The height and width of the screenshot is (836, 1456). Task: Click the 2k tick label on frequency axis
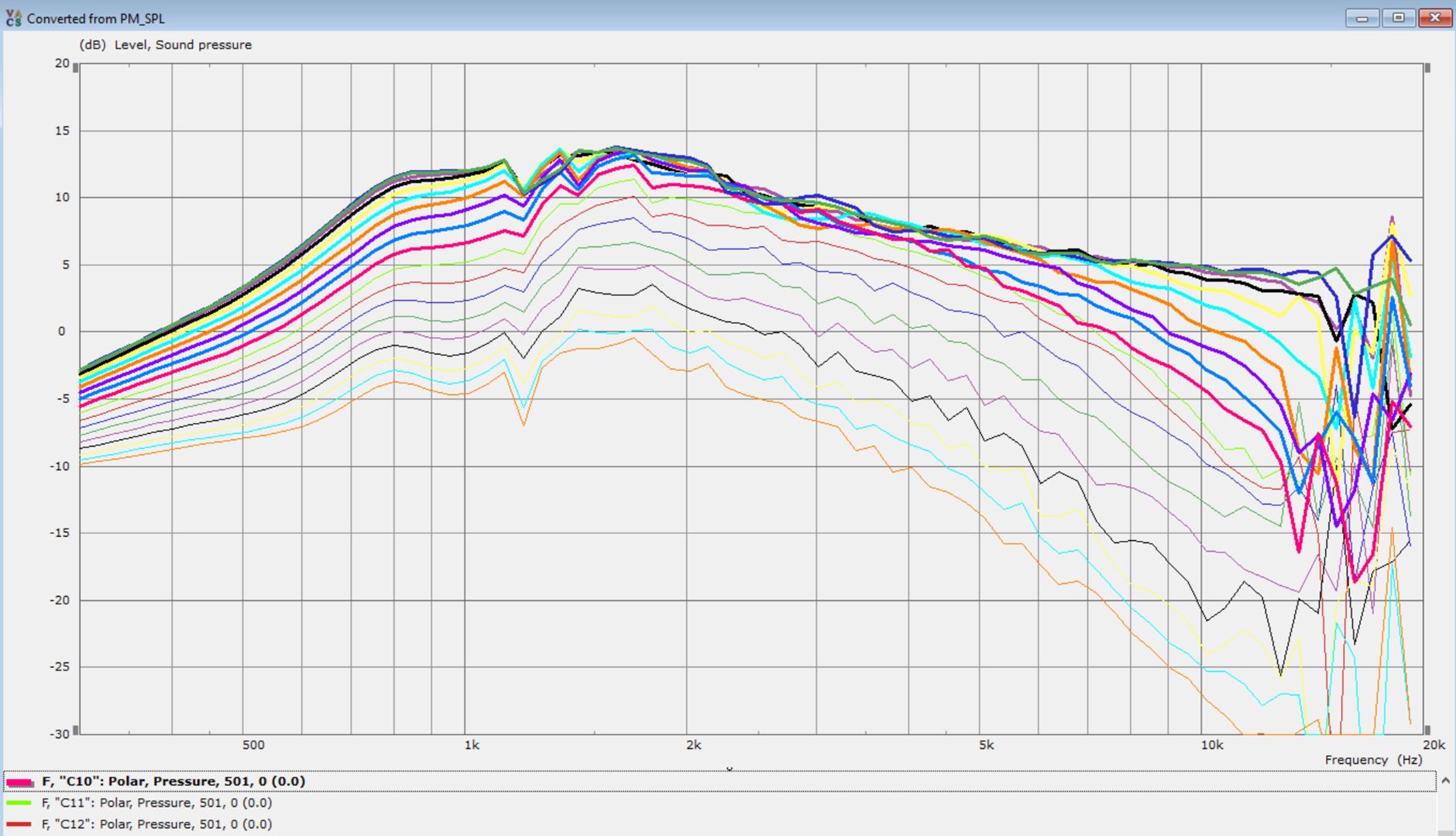pyautogui.click(x=693, y=745)
